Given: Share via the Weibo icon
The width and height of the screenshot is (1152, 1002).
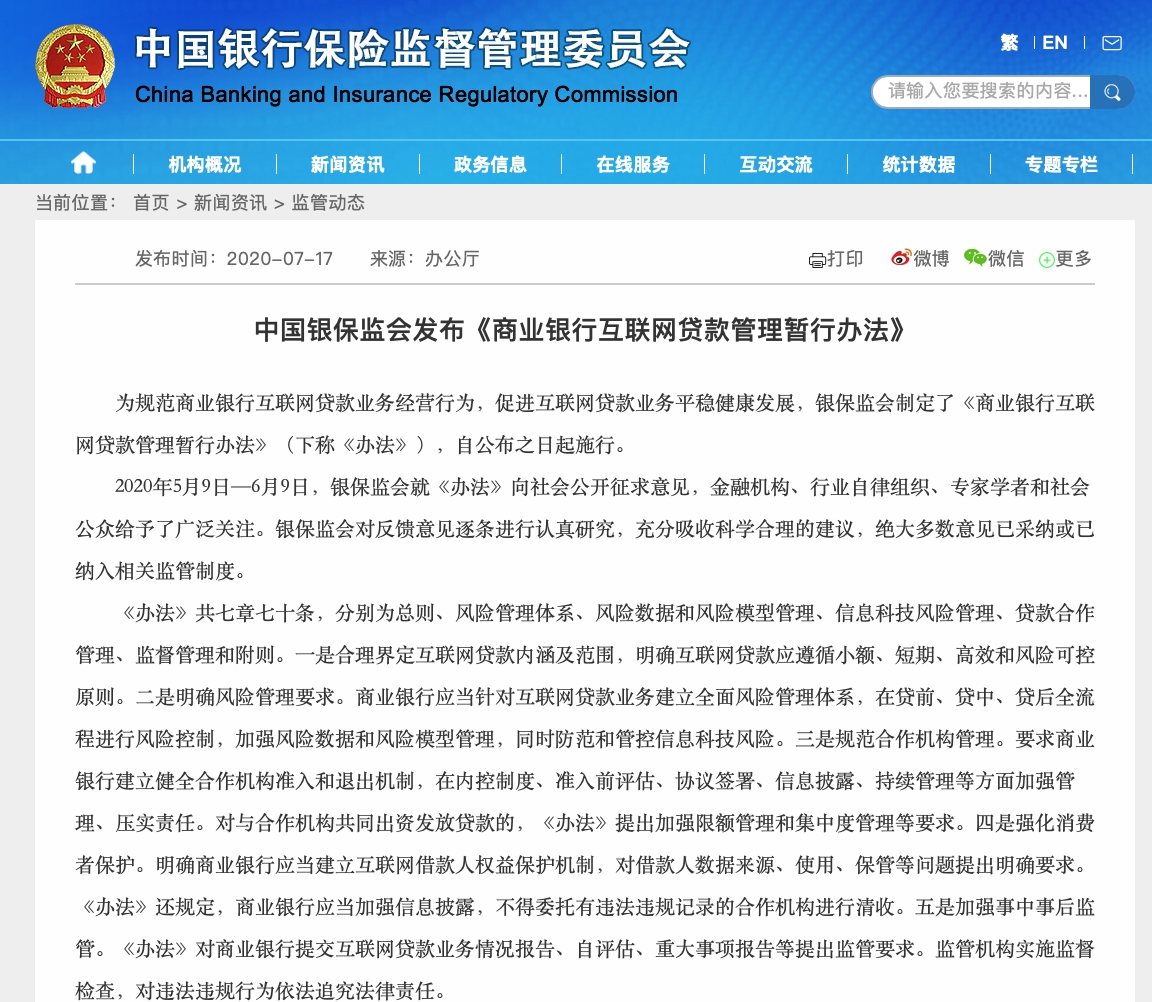Looking at the screenshot, I should [x=901, y=258].
